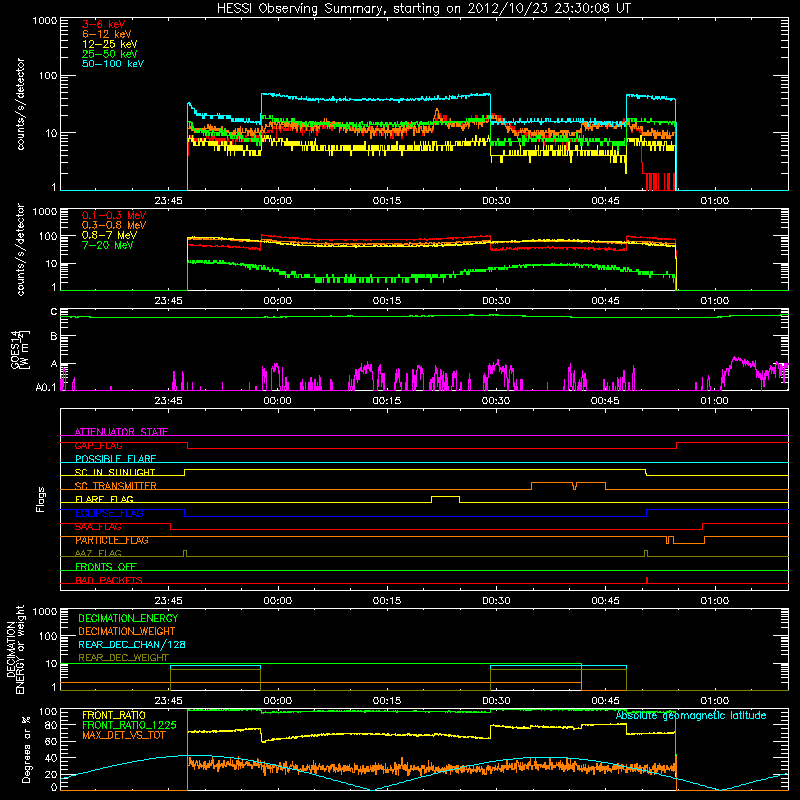This screenshot has width=800, height=800.
Task: Click the red BAD_PACKETS spike marker
Action: click(647, 580)
